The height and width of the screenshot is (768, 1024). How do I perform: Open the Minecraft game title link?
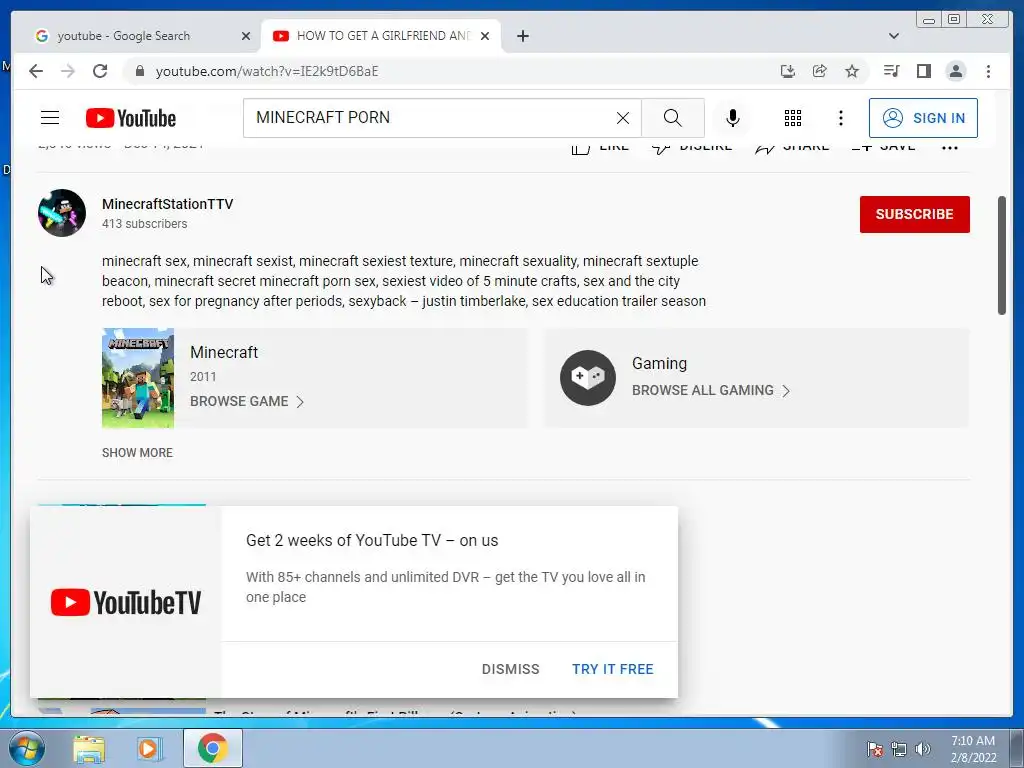click(224, 352)
